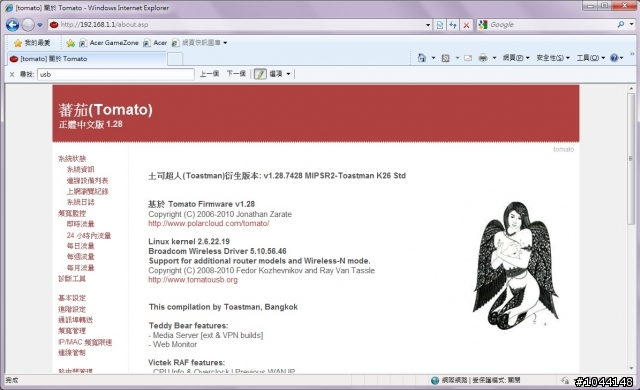The height and width of the screenshot is (390, 640).
Task: Click the compatibility view page icon
Action: pos(440,25)
